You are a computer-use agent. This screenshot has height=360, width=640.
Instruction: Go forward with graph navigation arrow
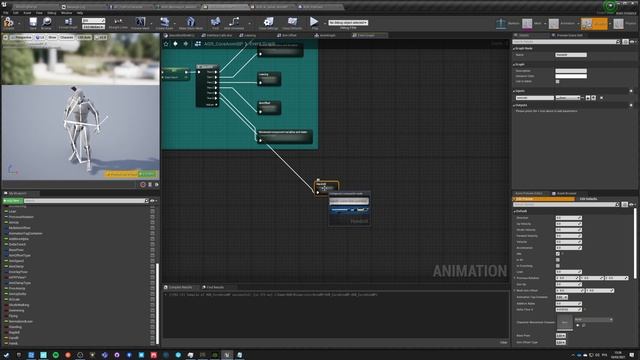click(186, 44)
